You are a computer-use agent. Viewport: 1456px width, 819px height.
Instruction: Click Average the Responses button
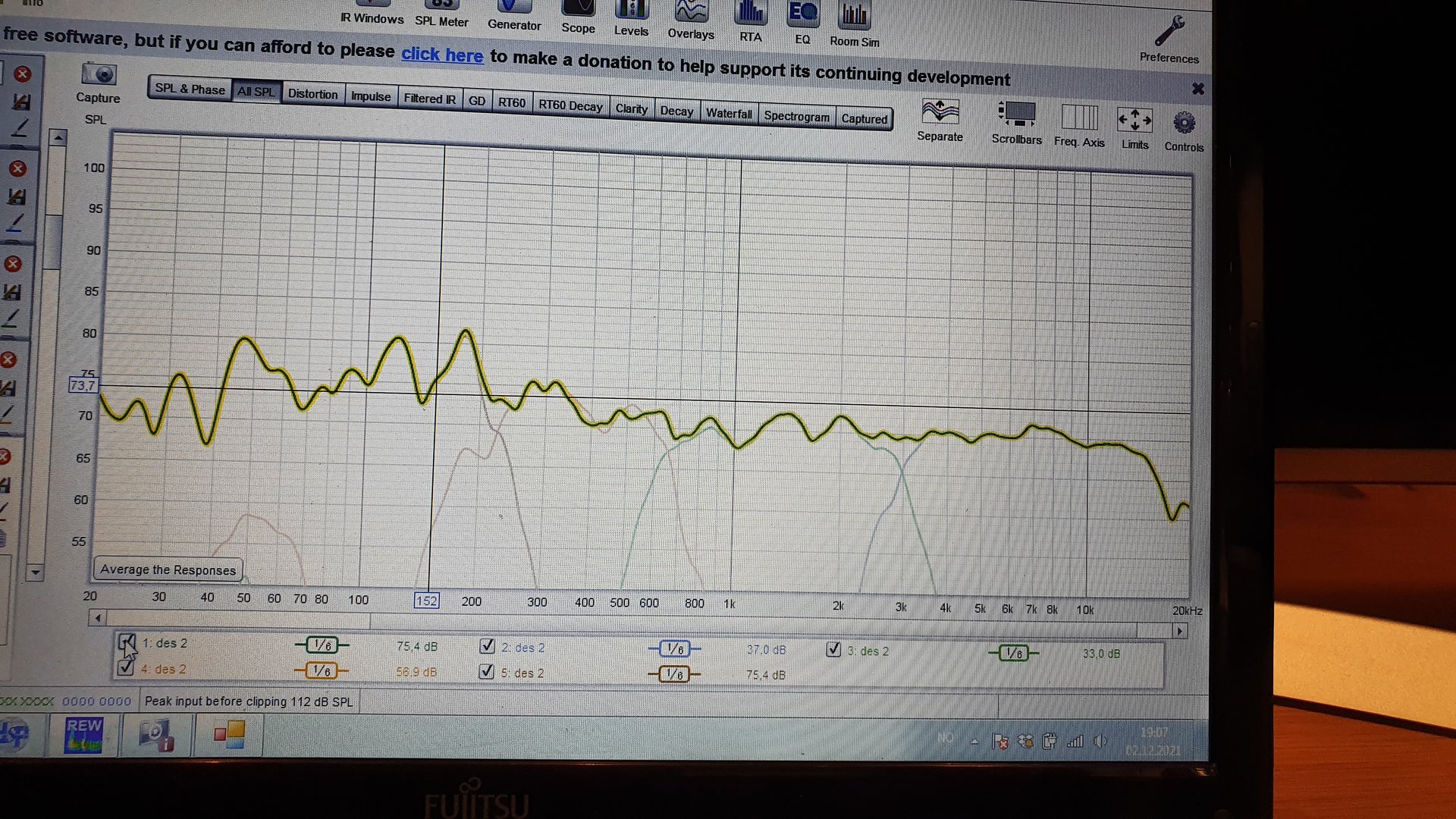pyautogui.click(x=168, y=570)
